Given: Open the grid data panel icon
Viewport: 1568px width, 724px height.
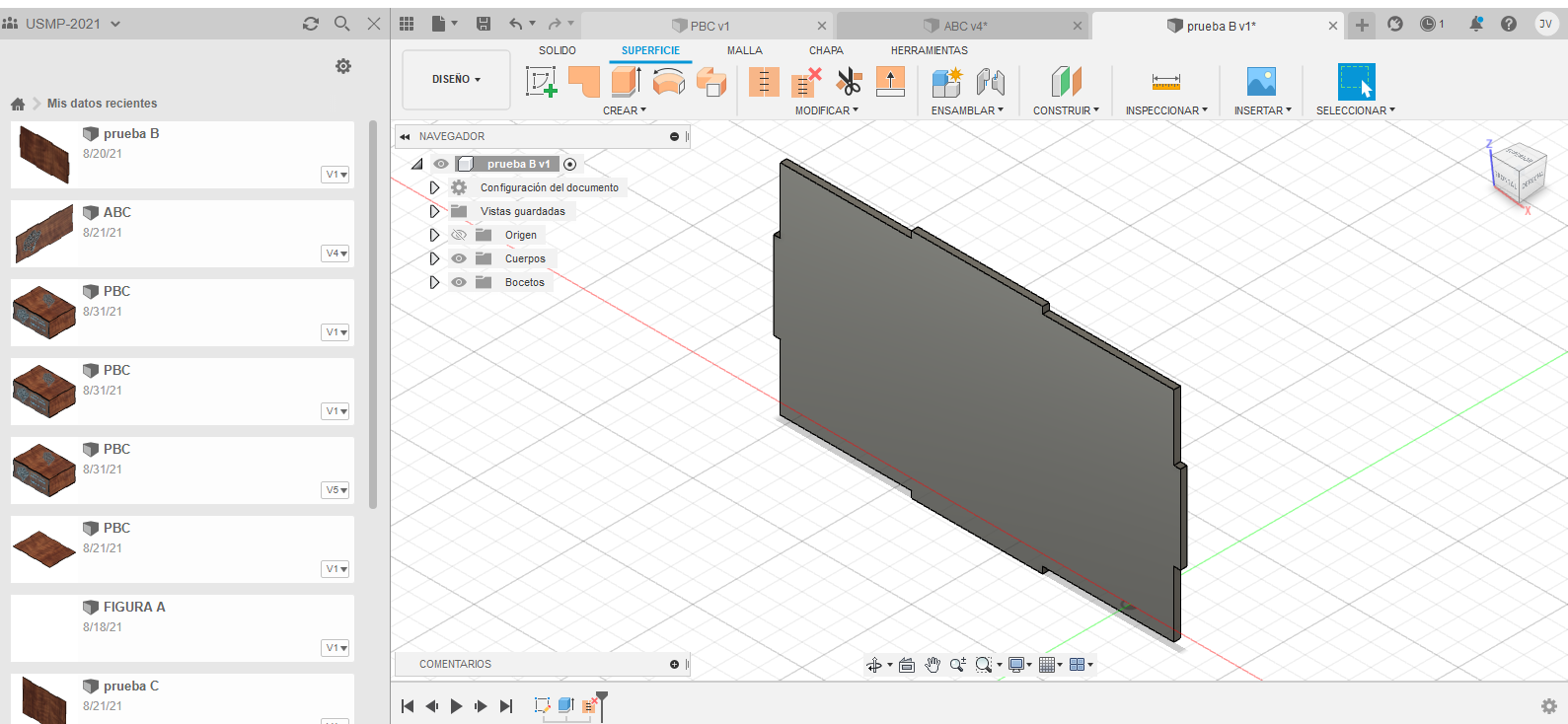Looking at the screenshot, I should pos(407,24).
